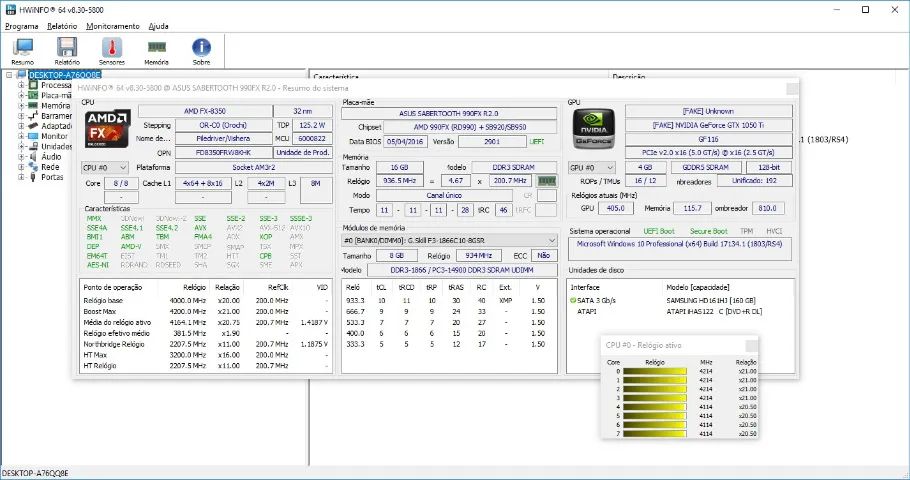Open the Ajuda menu

click(x=158, y=26)
